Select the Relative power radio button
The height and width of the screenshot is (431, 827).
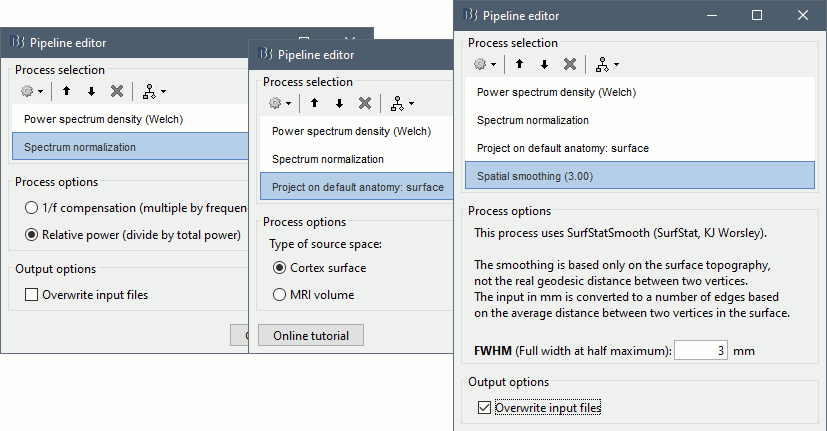click(x=33, y=235)
